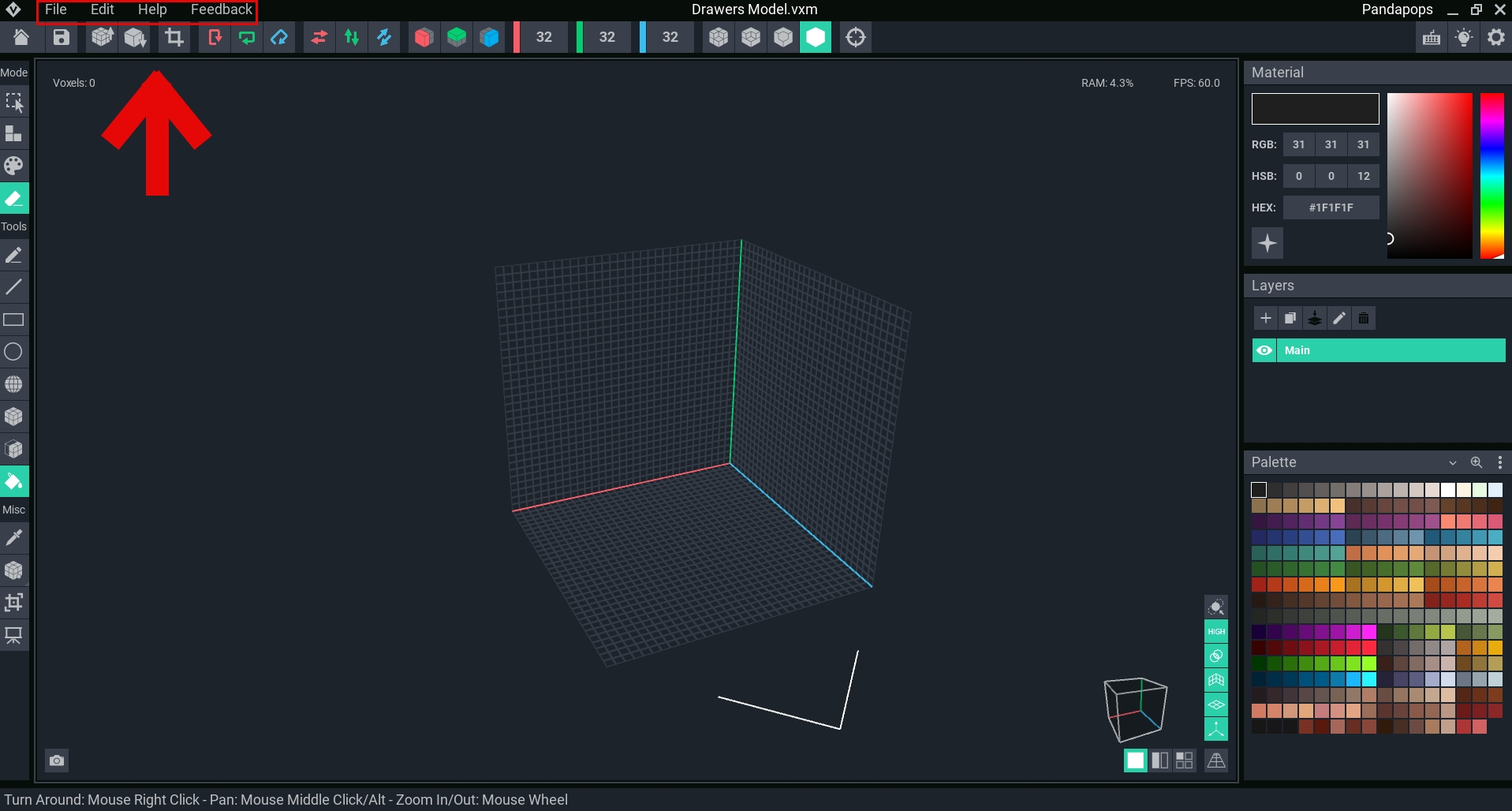Open the Feedback menu

[221, 9]
